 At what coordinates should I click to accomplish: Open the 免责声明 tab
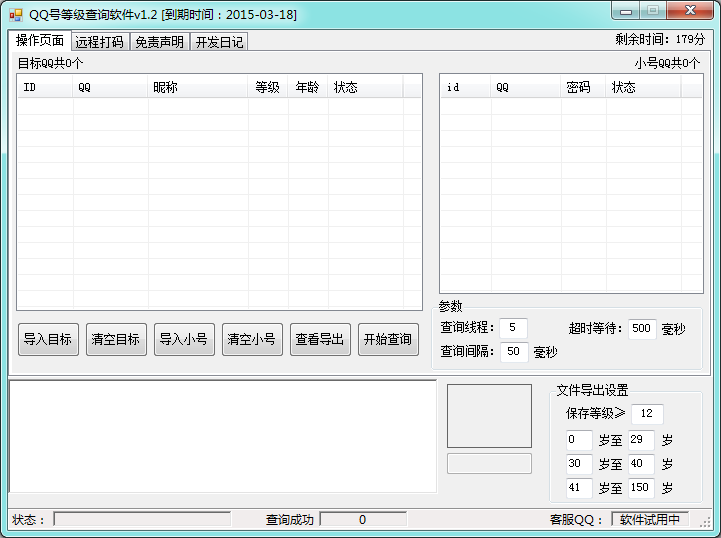tap(160, 42)
